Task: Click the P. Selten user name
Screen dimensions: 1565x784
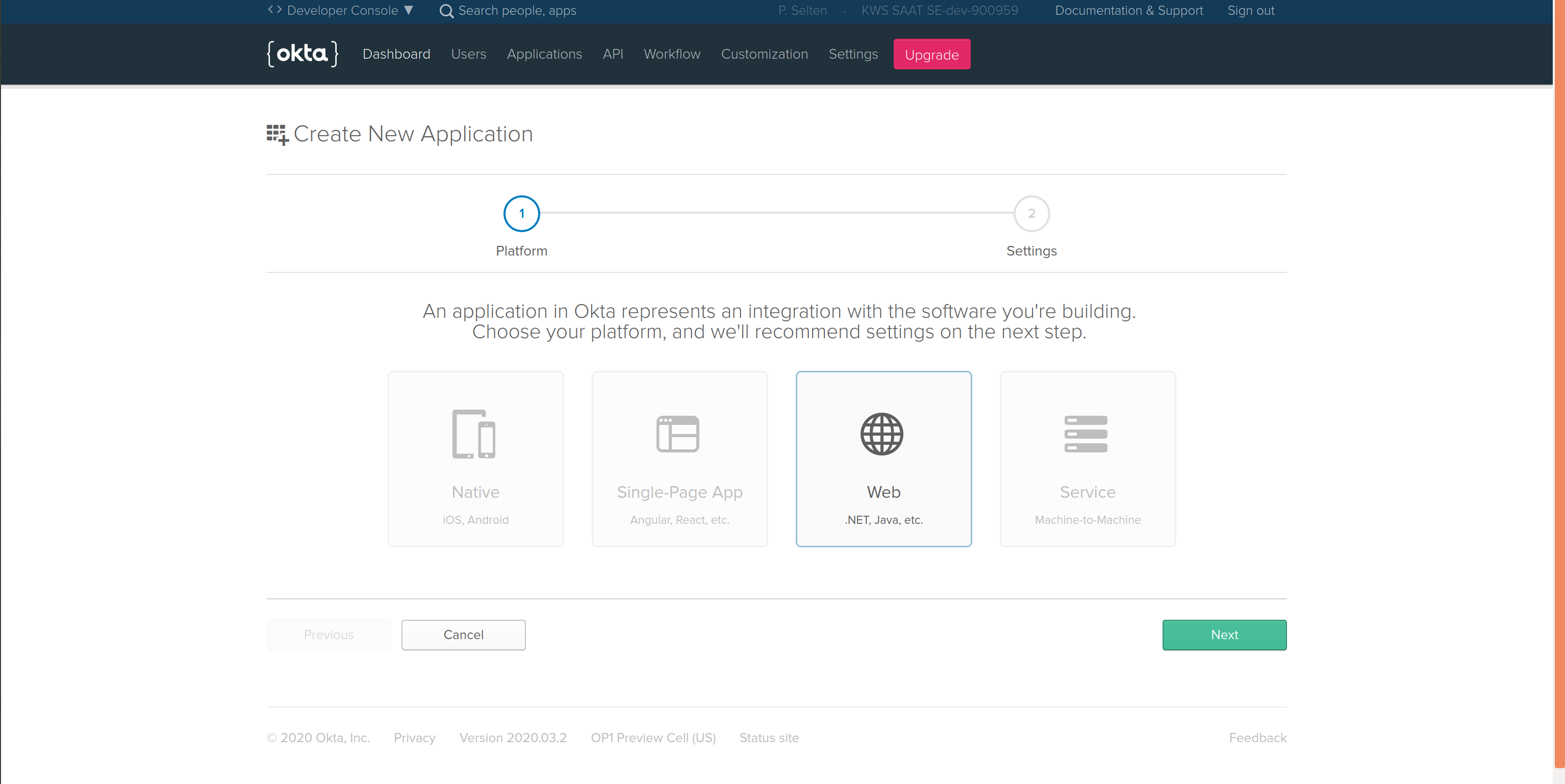Action: coord(802,10)
